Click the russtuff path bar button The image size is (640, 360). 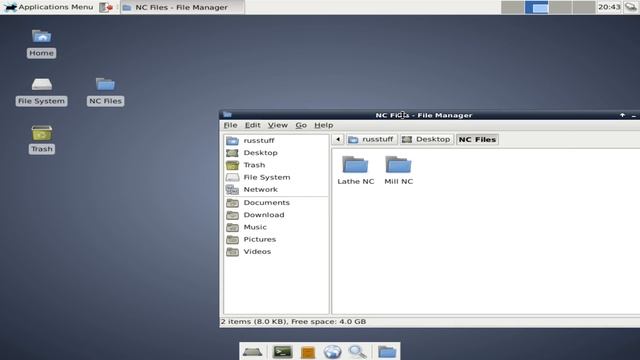372,140
